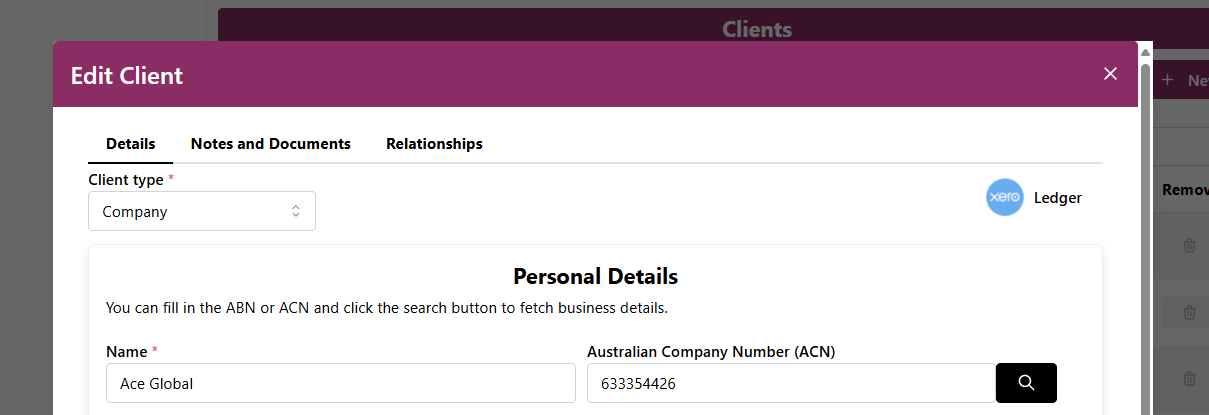Click the chevron arrows in Company selector

296,212
